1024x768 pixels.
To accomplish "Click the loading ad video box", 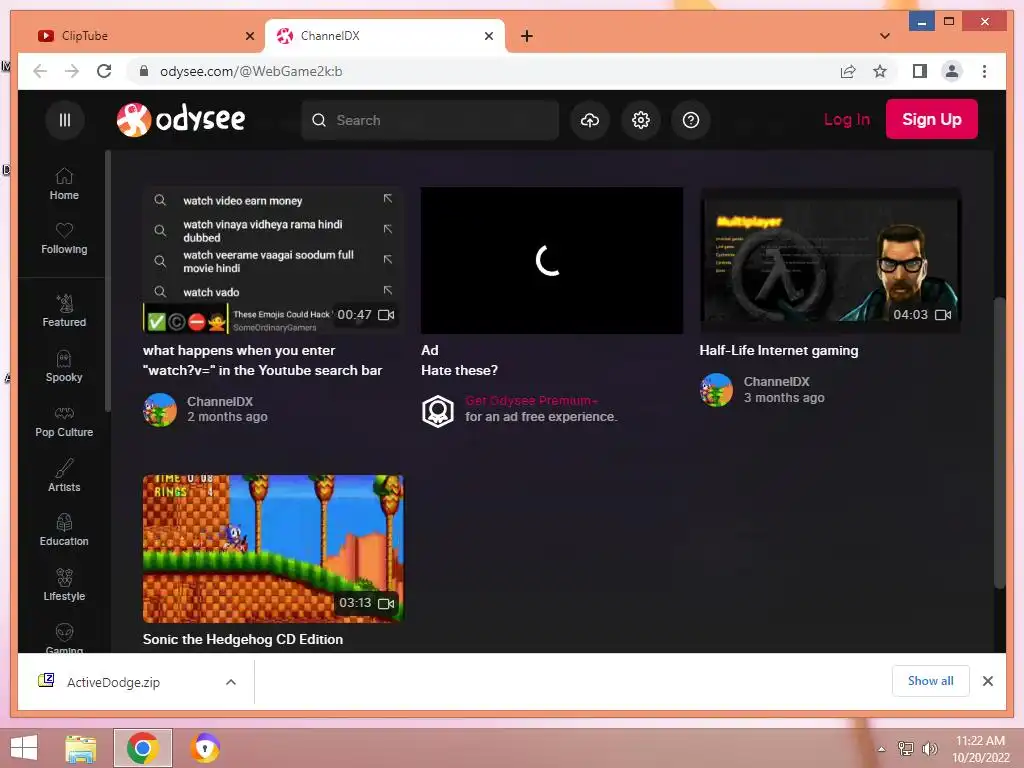I will tap(552, 260).
